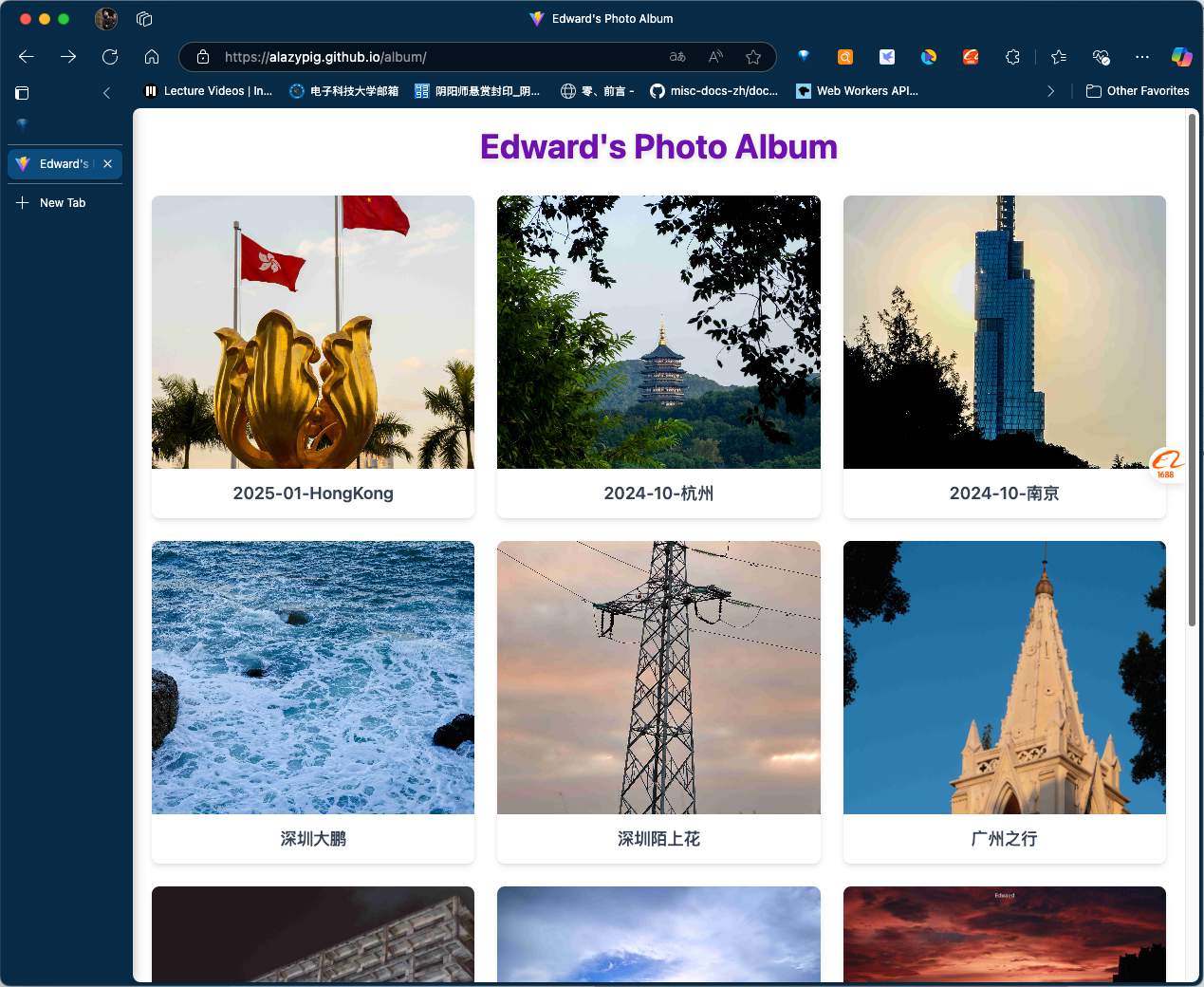Open the 零、前言 bookmark
1204x987 pixels.
tap(597, 91)
